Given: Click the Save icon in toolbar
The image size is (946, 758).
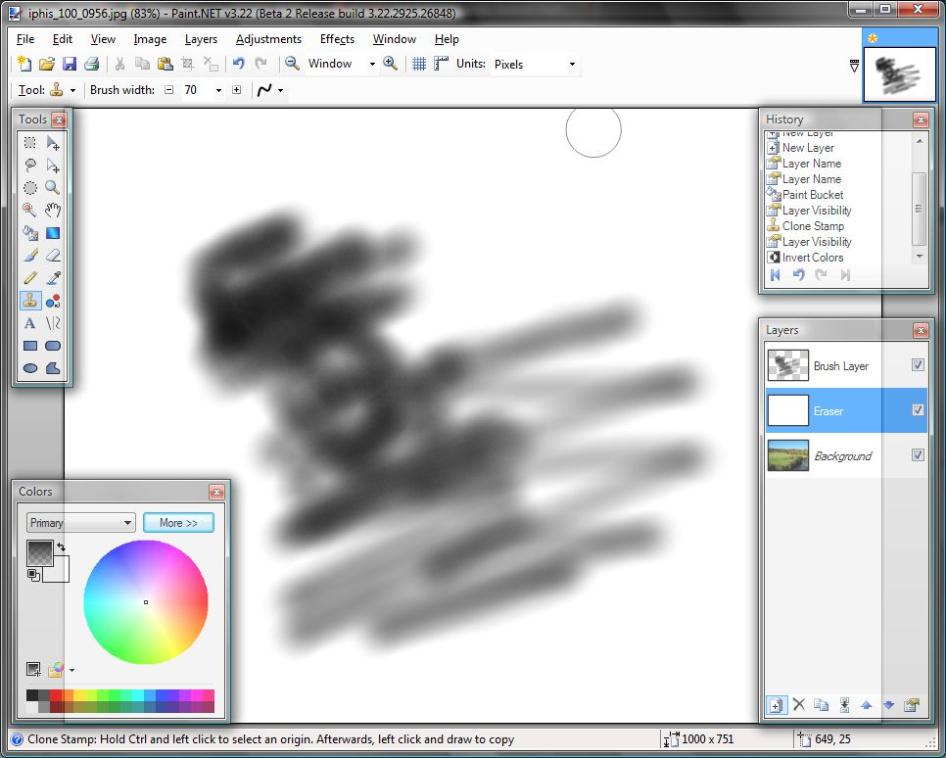Looking at the screenshot, I should coord(69,64).
